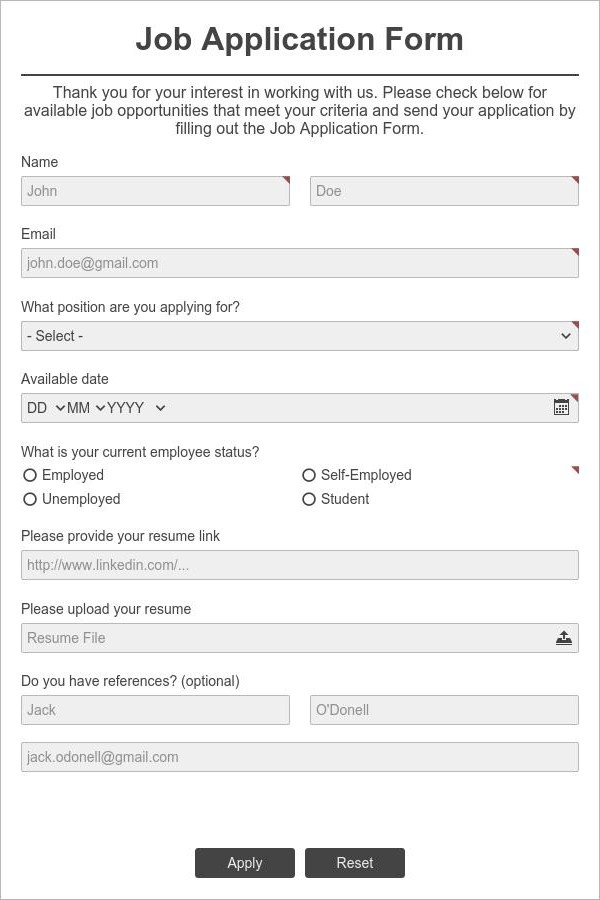Open the calendar date picker icon
Viewport: 600px width, 900px height.
pos(562,407)
